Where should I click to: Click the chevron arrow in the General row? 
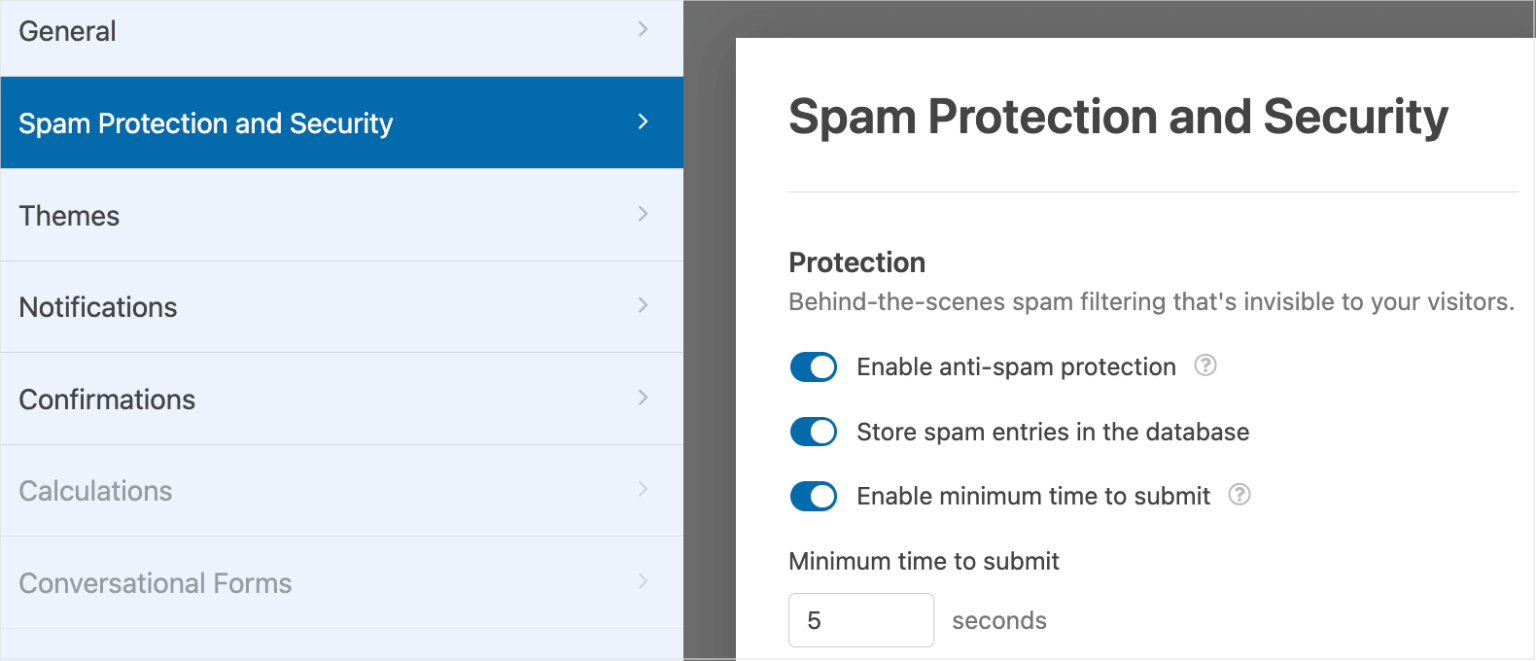coord(643,30)
